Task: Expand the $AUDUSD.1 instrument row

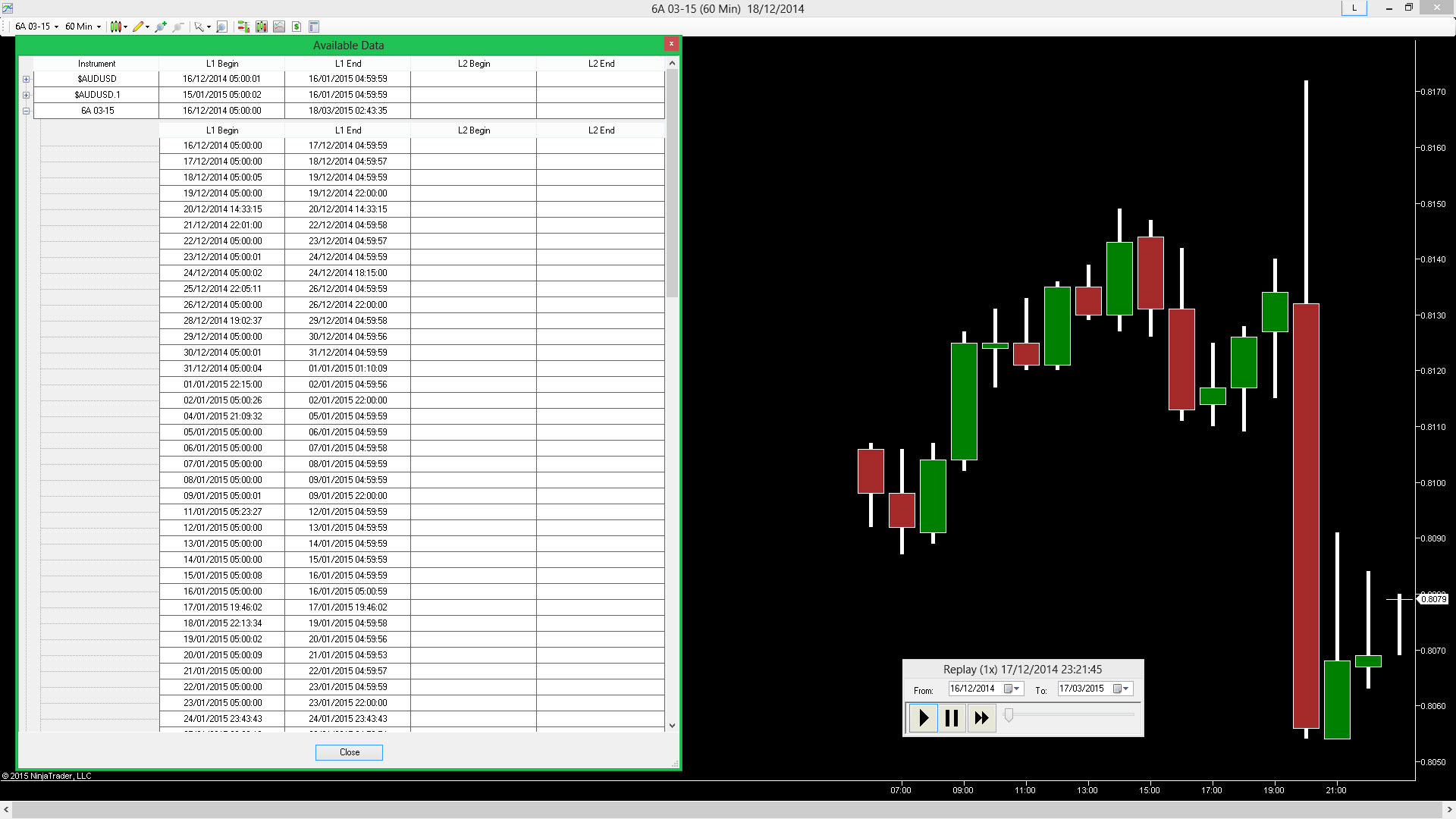Action: click(x=27, y=95)
